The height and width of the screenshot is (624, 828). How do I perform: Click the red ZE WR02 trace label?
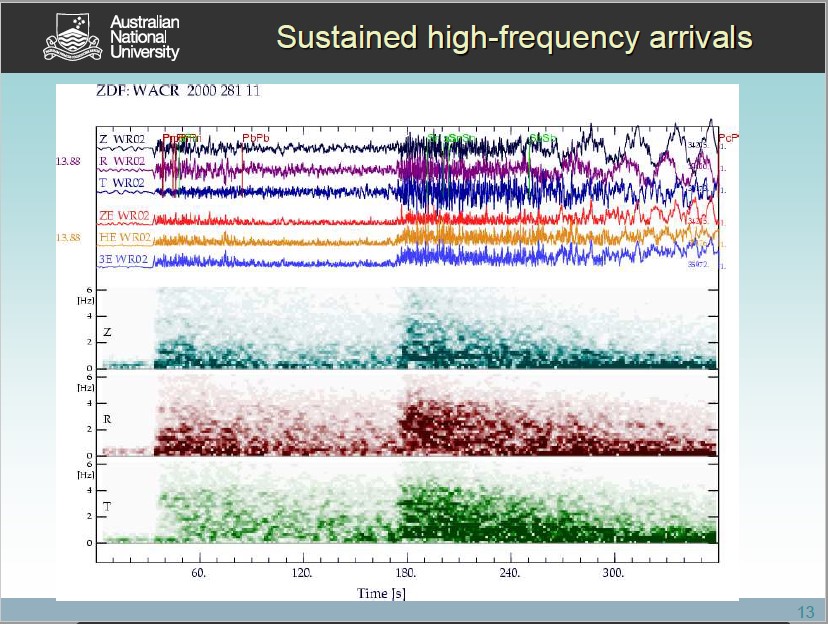coord(124,216)
